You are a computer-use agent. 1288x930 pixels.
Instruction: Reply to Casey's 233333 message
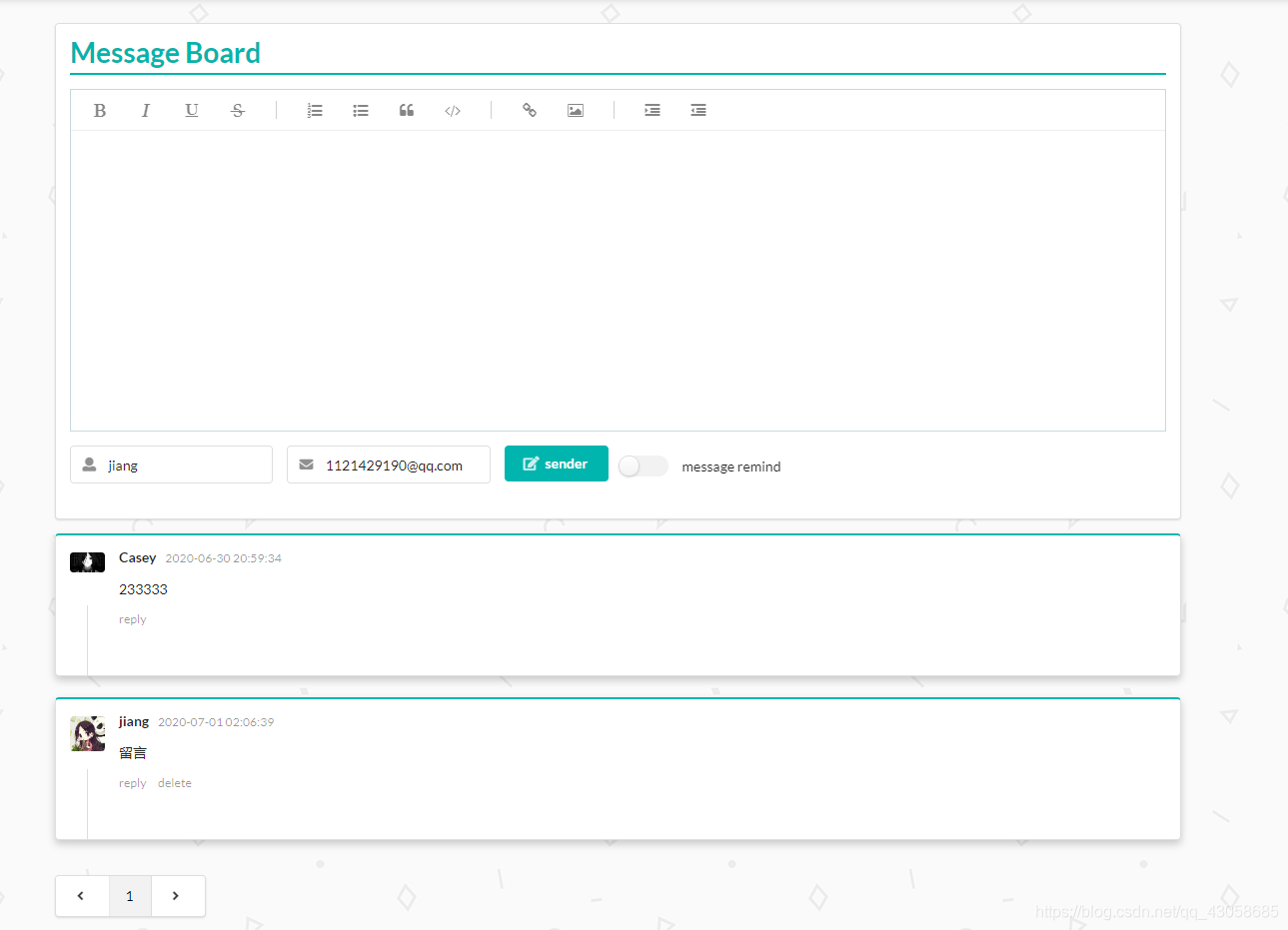coord(133,619)
